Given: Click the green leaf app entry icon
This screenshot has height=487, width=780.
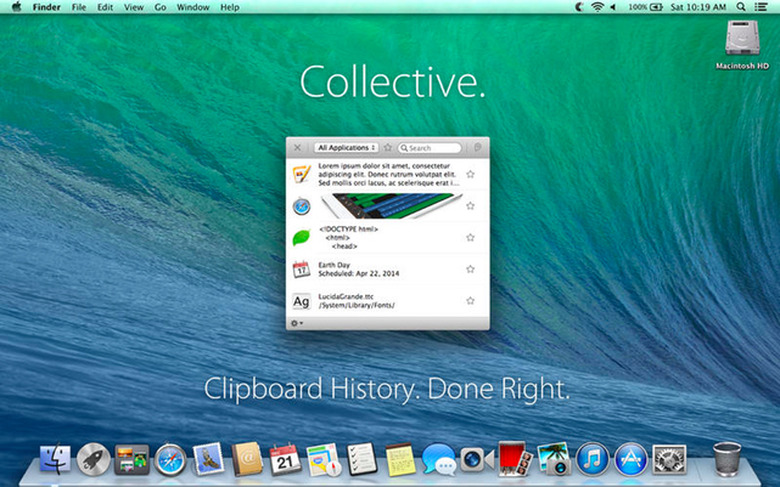Looking at the screenshot, I should 301,238.
